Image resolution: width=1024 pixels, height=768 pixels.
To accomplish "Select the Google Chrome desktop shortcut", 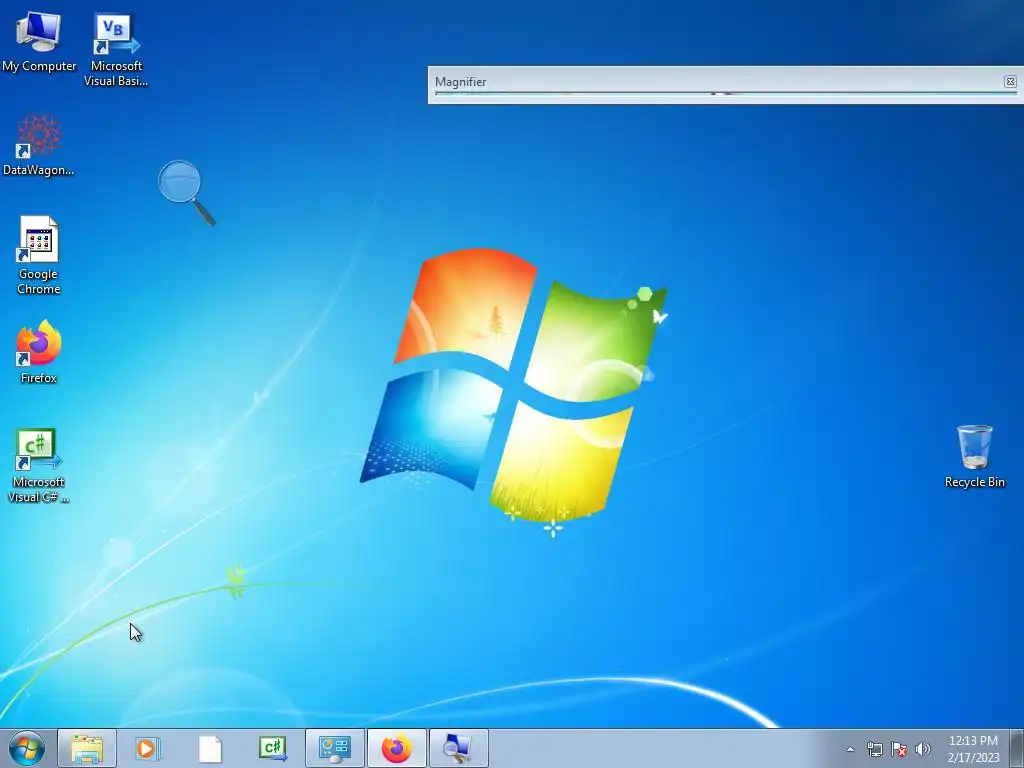I will [x=39, y=255].
